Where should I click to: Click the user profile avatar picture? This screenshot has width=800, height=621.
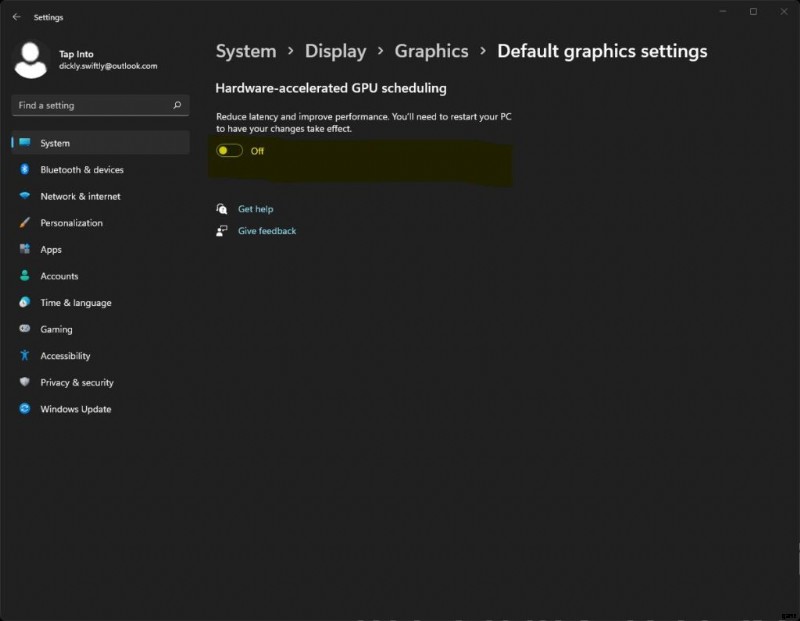point(31,60)
